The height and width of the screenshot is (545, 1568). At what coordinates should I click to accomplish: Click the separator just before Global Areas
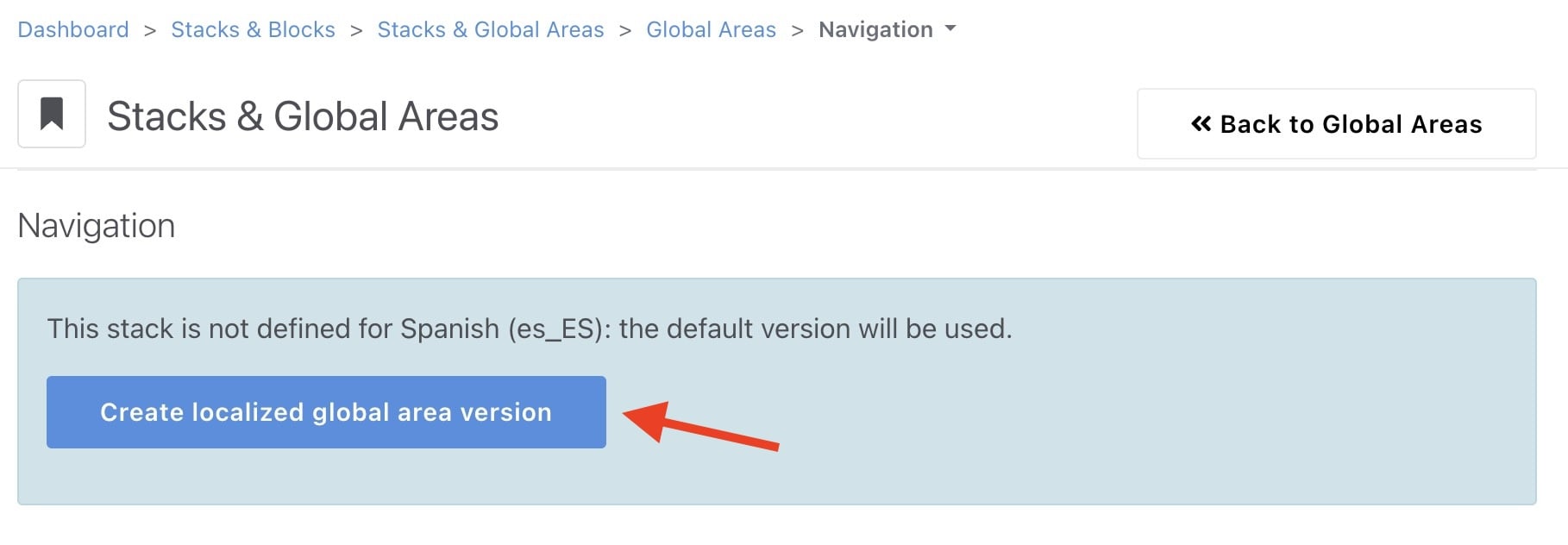point(625,30)
